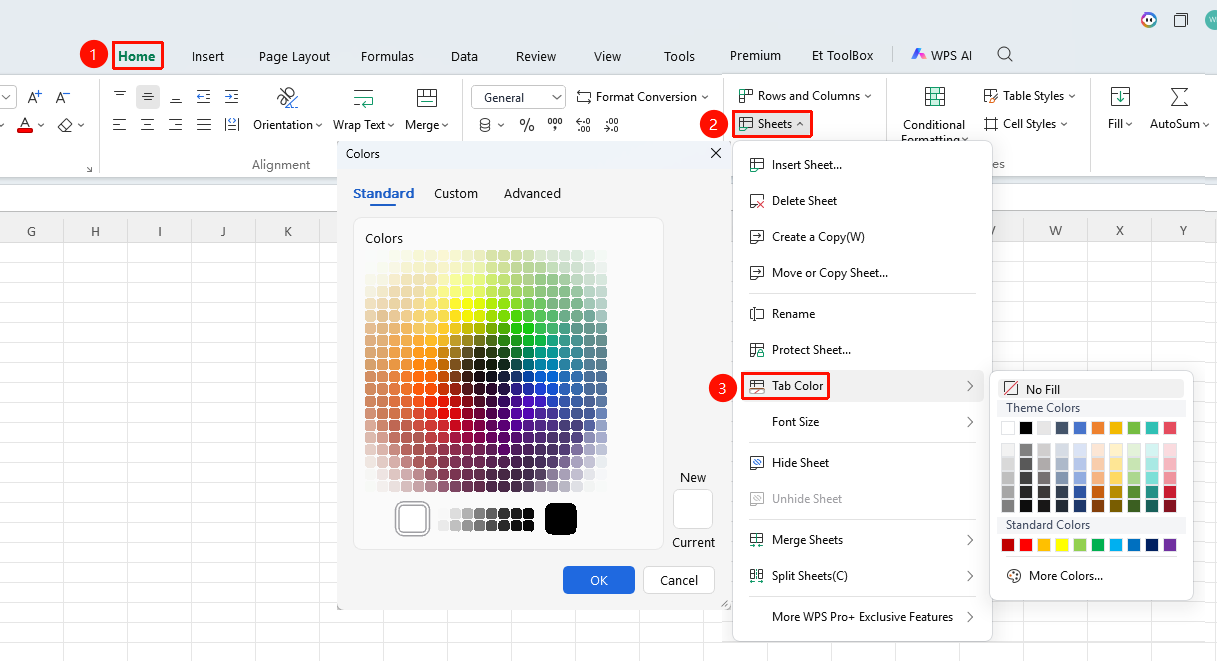Select No Fill for the tab color

pyautogui.click(x=1091, y=389)
